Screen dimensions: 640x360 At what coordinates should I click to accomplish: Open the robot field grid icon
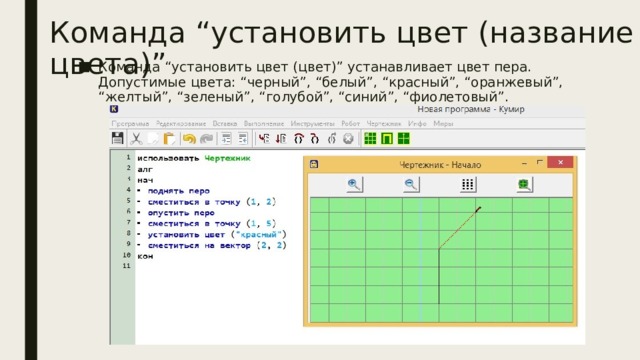click(370, 139)
